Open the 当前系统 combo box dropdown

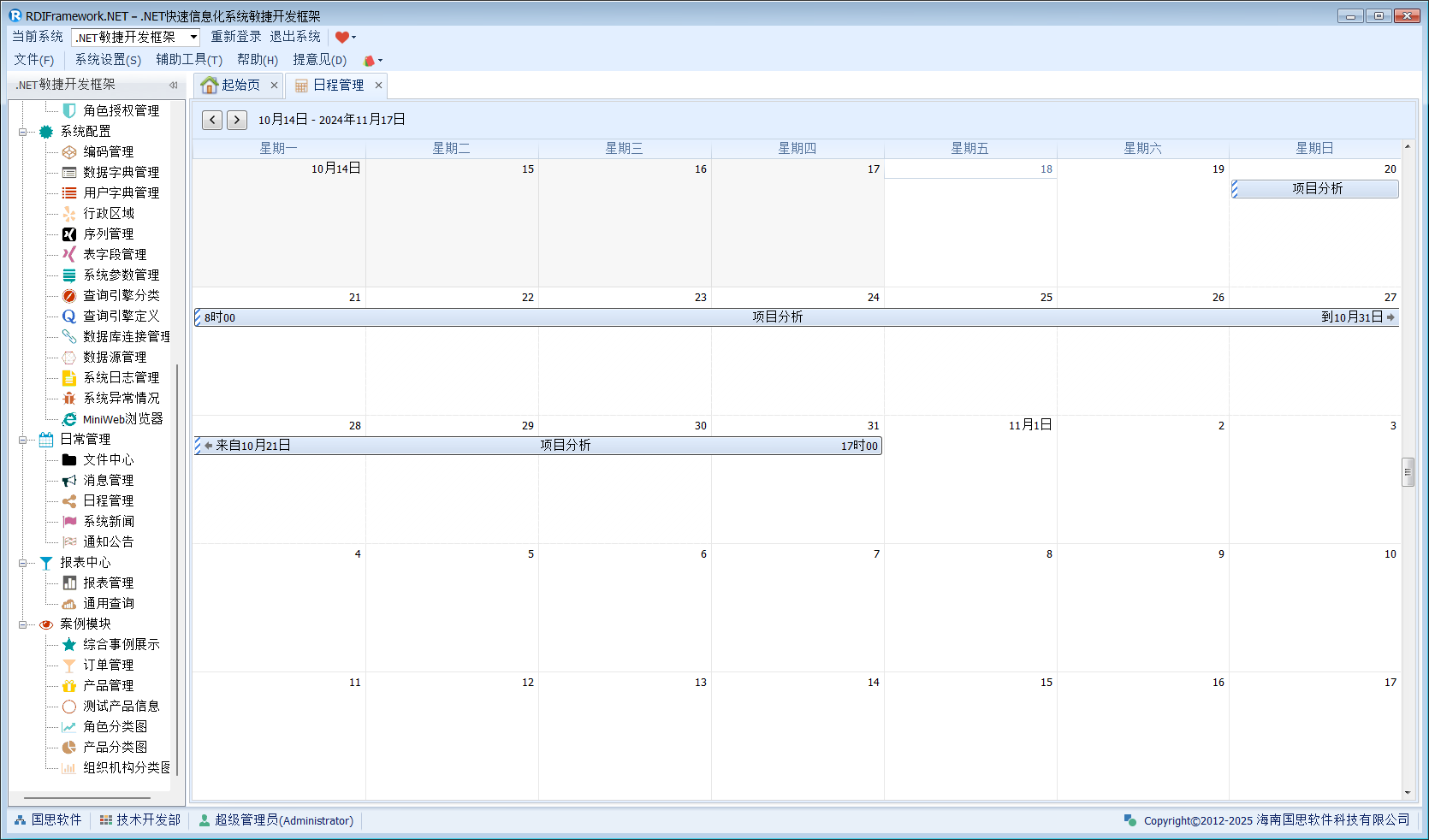193,37
